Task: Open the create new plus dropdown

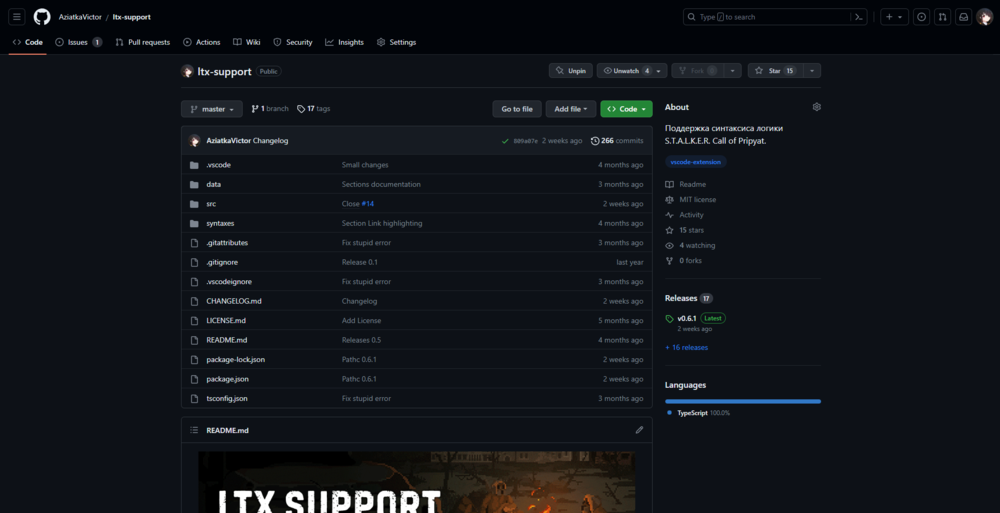Action: click(x=894, y=17)
